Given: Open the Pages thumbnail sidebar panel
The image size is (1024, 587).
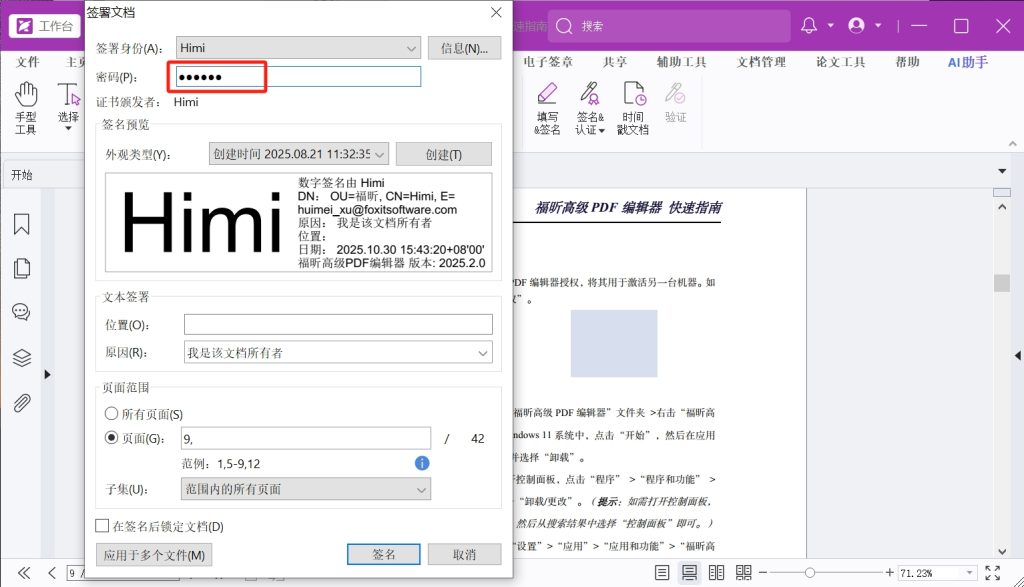Looking at the screenshot, I should [x=21, y=268].
